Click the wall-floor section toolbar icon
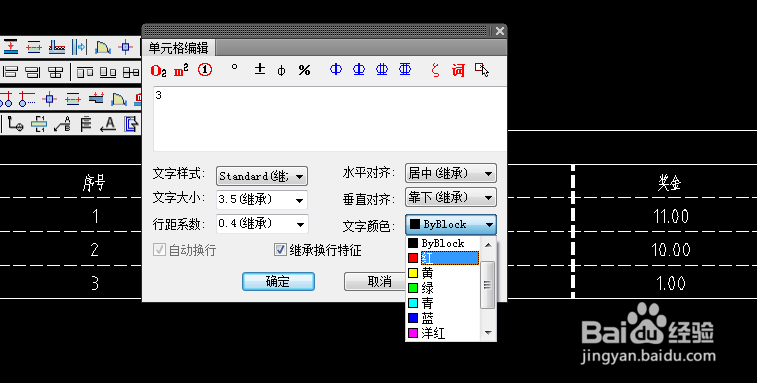 pos(56,47)
